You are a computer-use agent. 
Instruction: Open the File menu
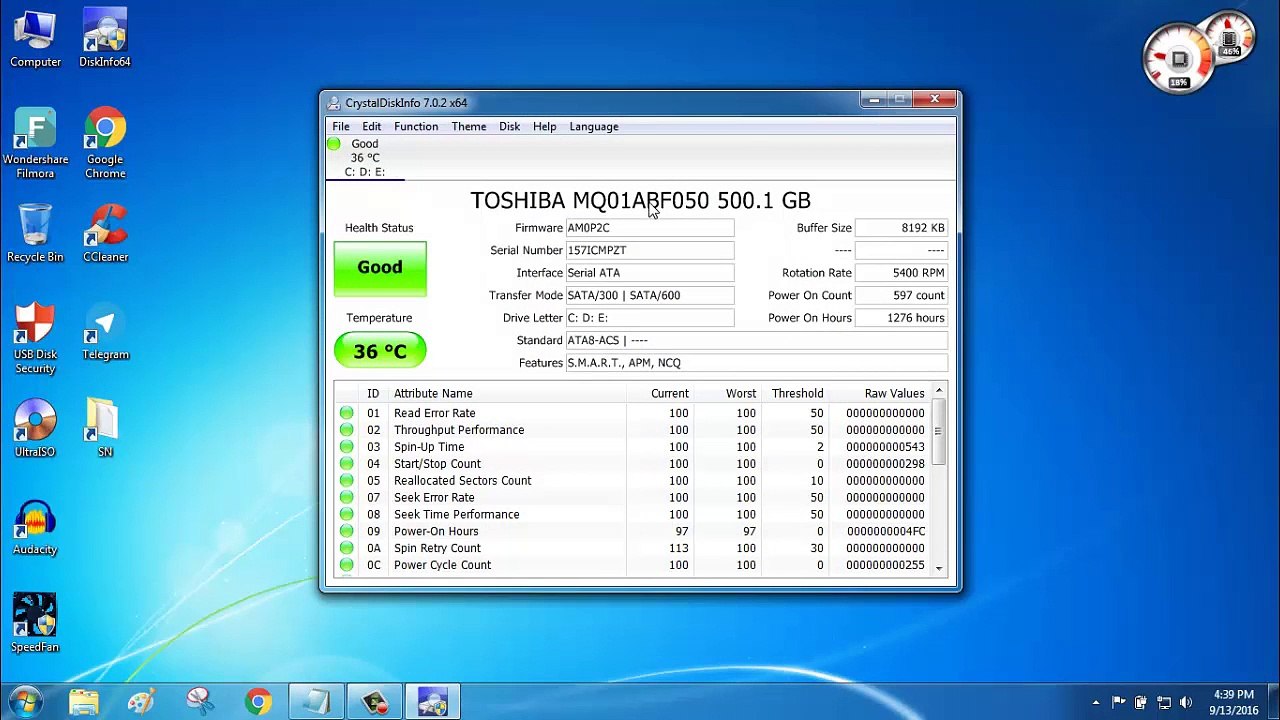coord(341,127)
